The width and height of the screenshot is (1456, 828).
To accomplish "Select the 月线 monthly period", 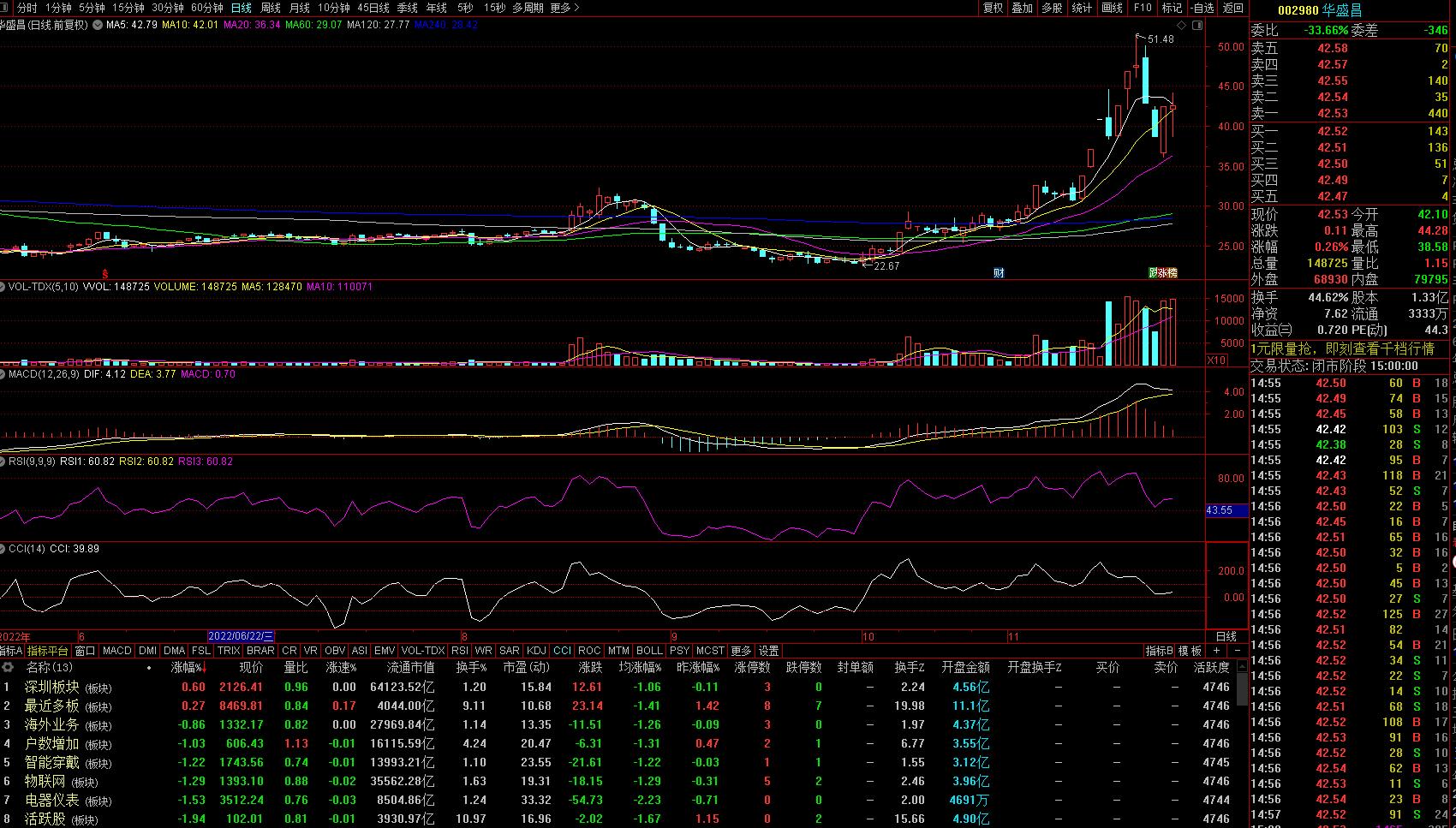I will (300, 8).
